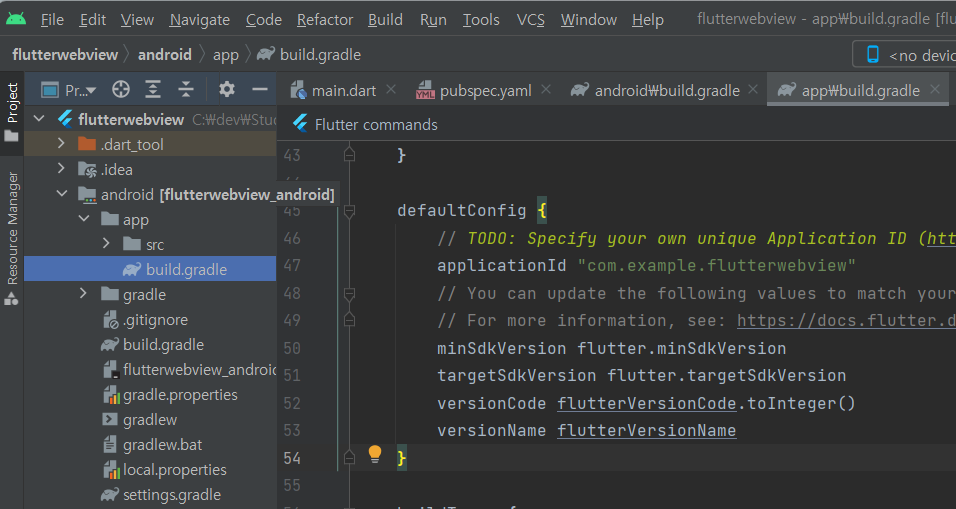Click build.gradle breadcrumb in navigation bar

coord(309,54)
